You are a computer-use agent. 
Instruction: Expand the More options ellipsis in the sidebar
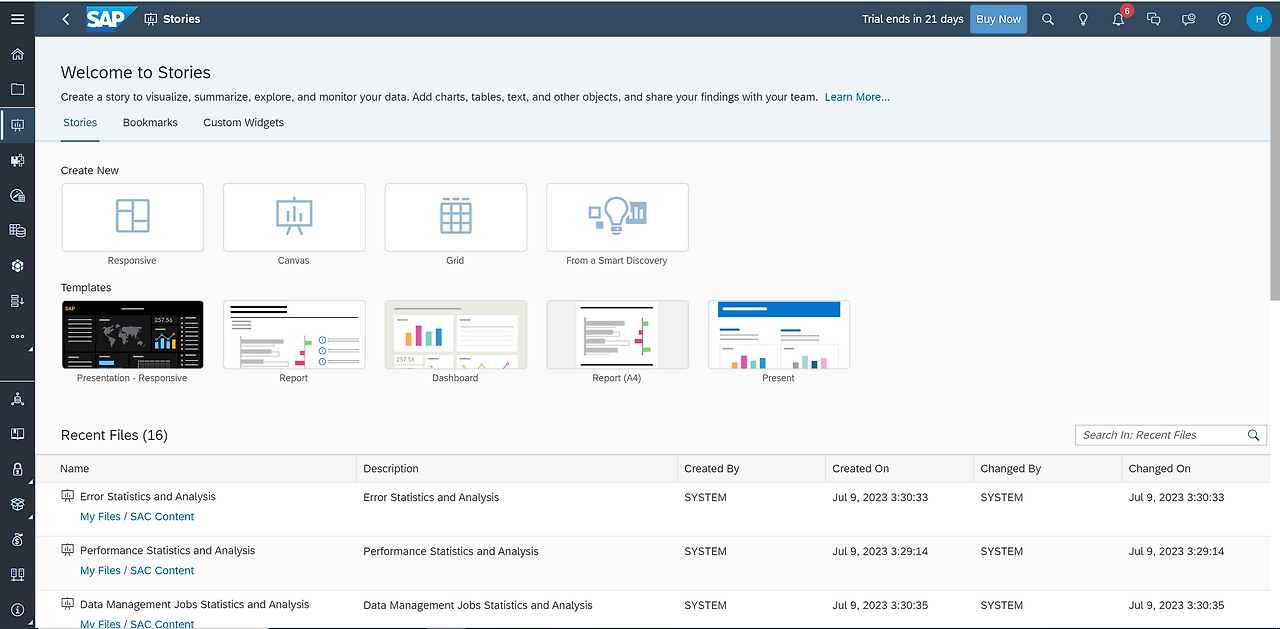pyautogui.click(x=17, y=336)
